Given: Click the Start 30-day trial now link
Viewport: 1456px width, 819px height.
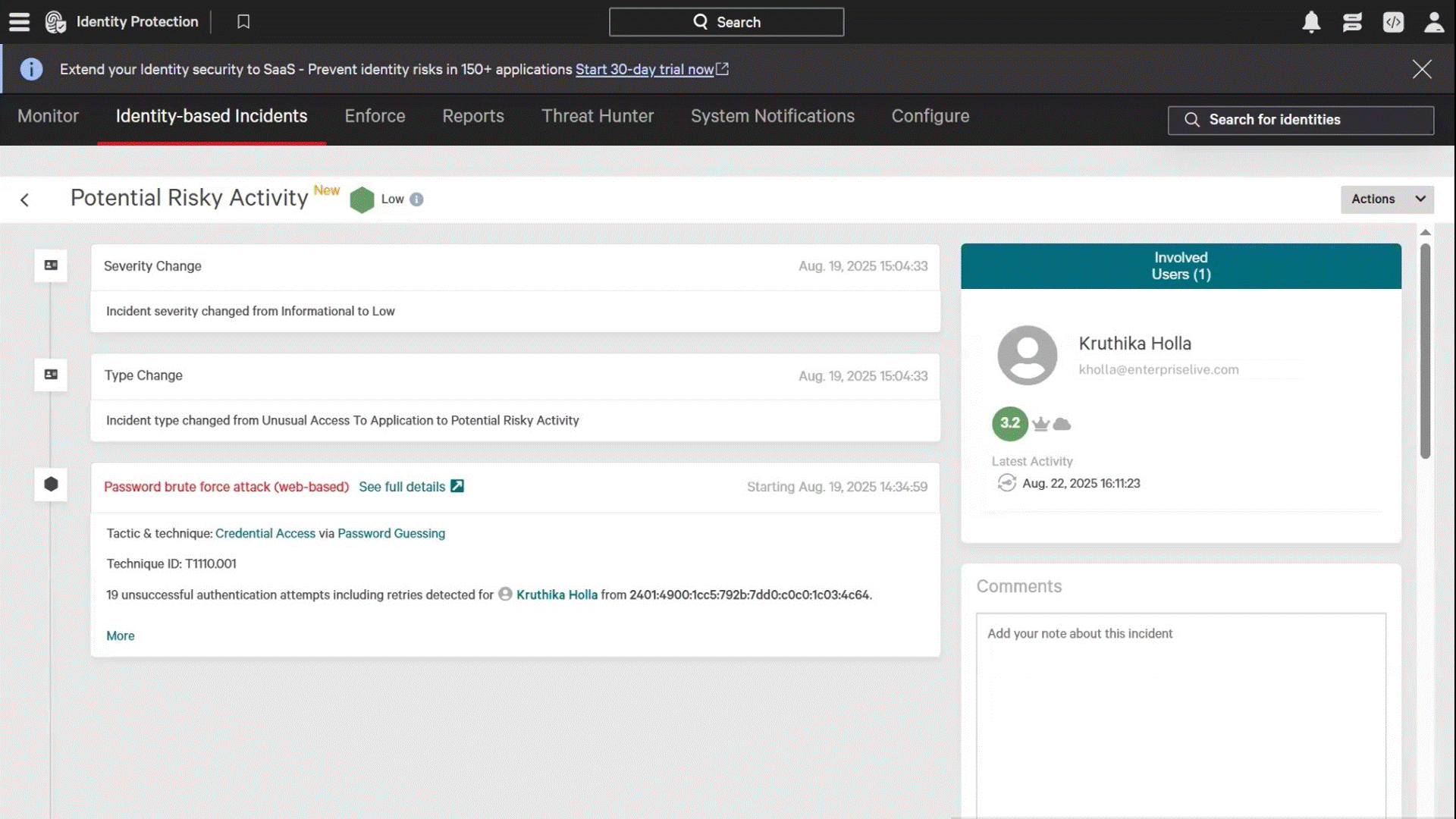Looking at the screenshot, I should point(645,69).
